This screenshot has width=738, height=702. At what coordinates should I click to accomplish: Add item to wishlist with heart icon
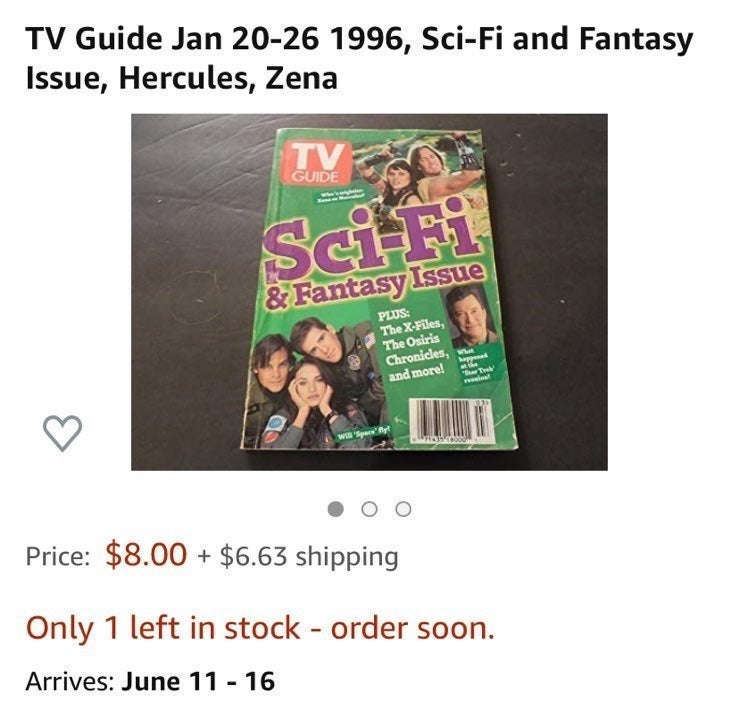(62, 433)
